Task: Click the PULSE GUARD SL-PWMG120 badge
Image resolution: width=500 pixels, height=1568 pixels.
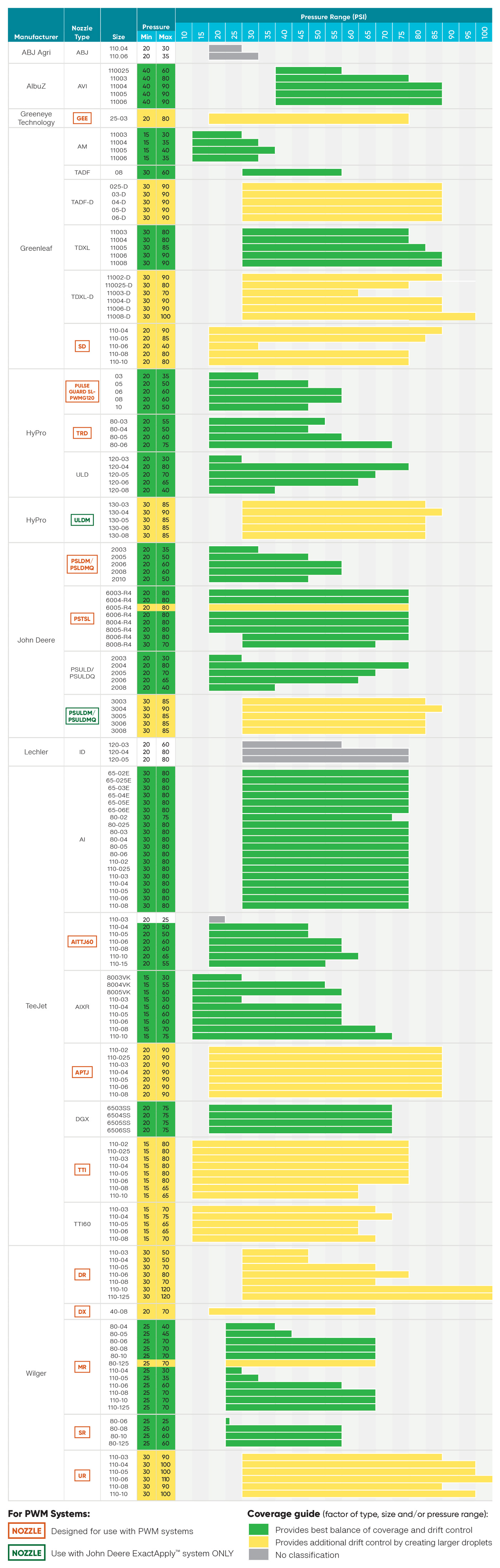Action: tap(82, 391)
